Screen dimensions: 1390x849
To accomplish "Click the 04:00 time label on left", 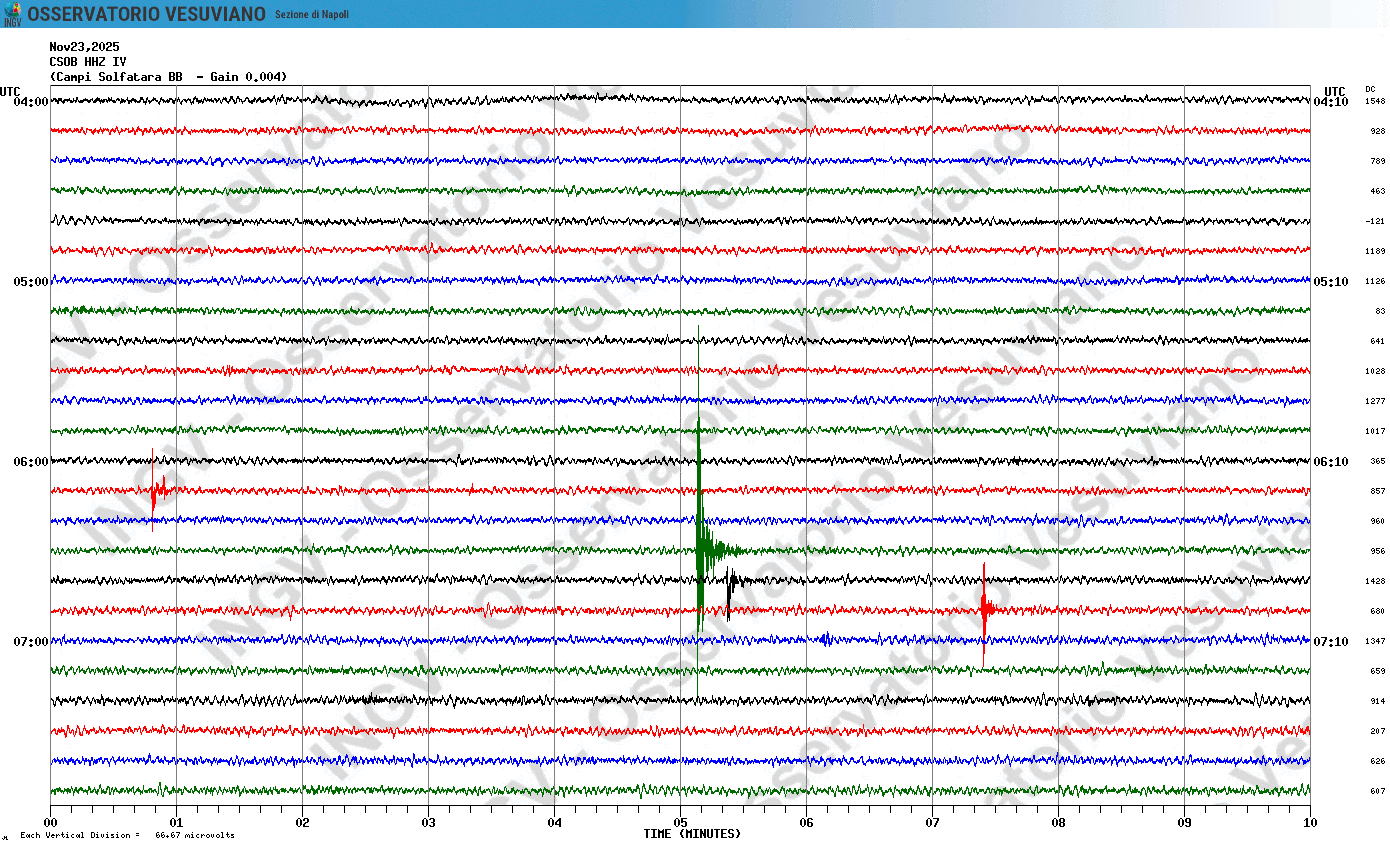I will 31,101.
